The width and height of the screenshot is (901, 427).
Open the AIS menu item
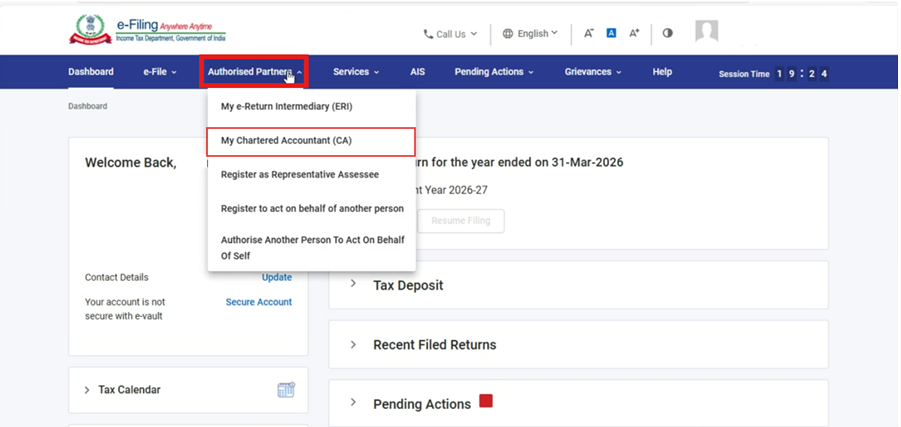pos(417,72)
